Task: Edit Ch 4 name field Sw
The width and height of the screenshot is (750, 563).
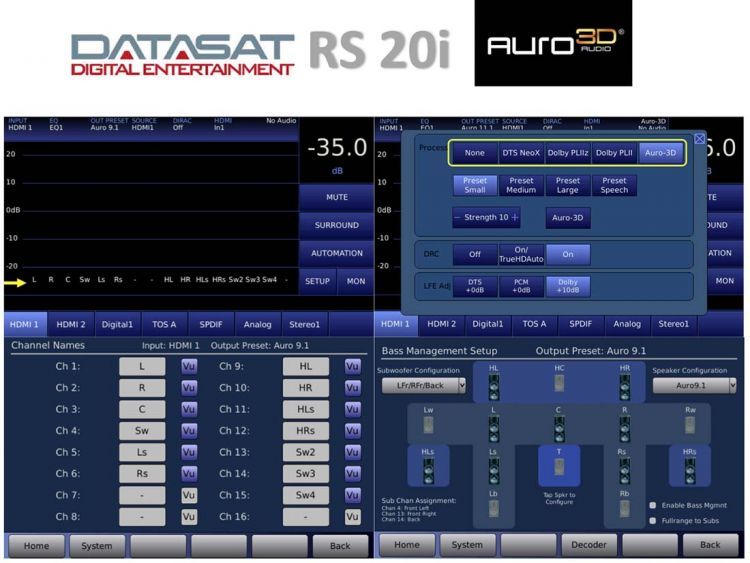Action: point(142,431)
